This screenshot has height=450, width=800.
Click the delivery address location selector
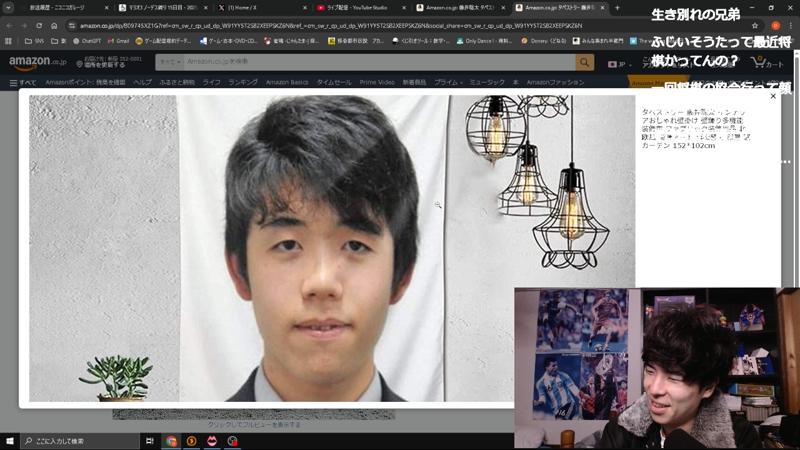(109, 62)
